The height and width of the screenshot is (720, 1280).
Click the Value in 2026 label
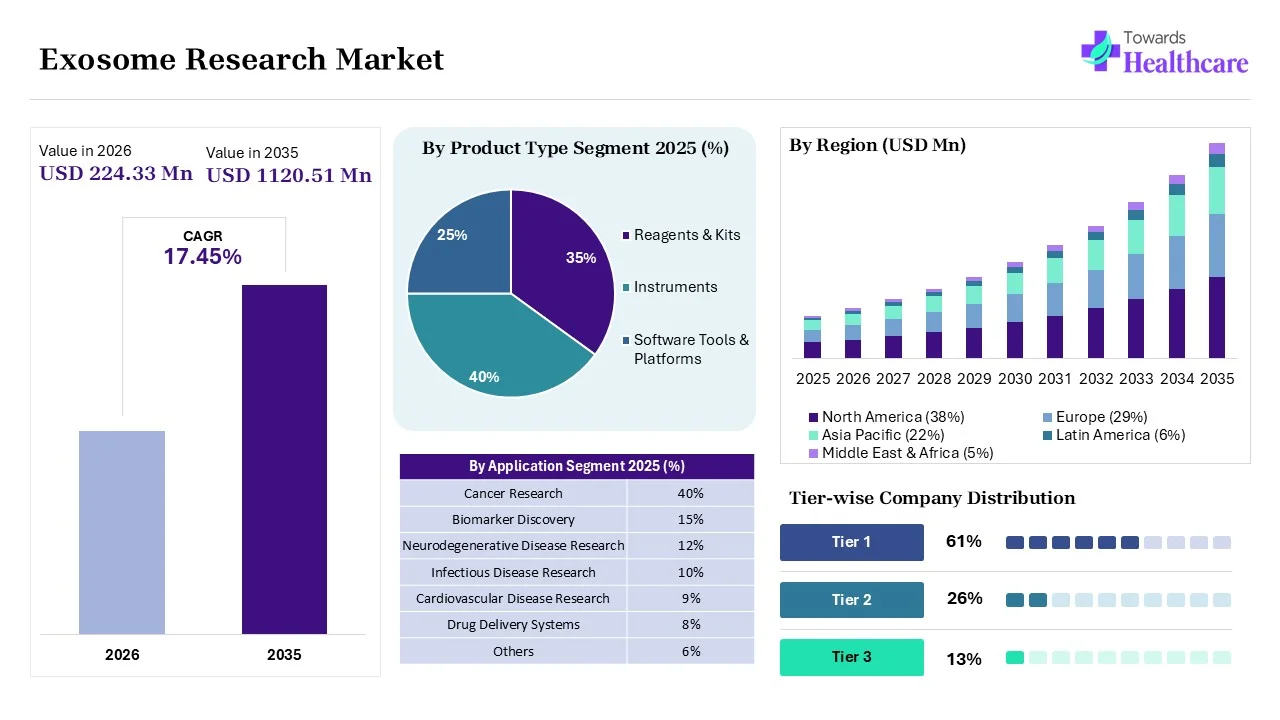[x=85, y=151]
